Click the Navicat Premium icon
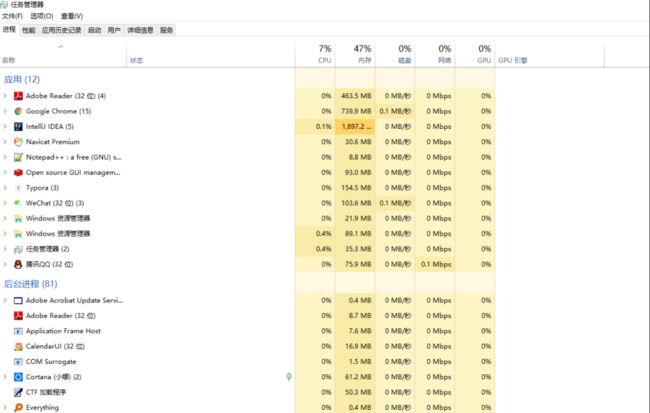 point(18,142)
